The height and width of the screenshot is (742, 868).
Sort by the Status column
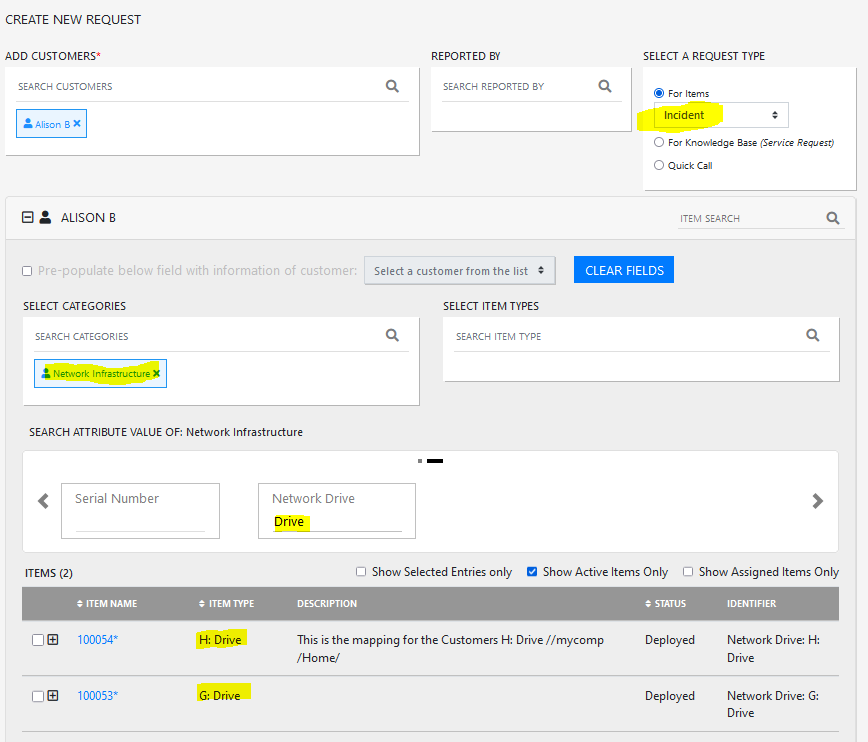665,604
